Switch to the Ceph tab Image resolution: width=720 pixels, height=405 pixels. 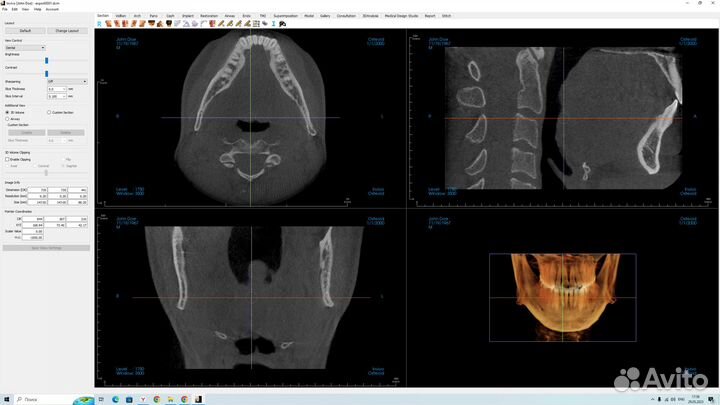click(170, 16)
